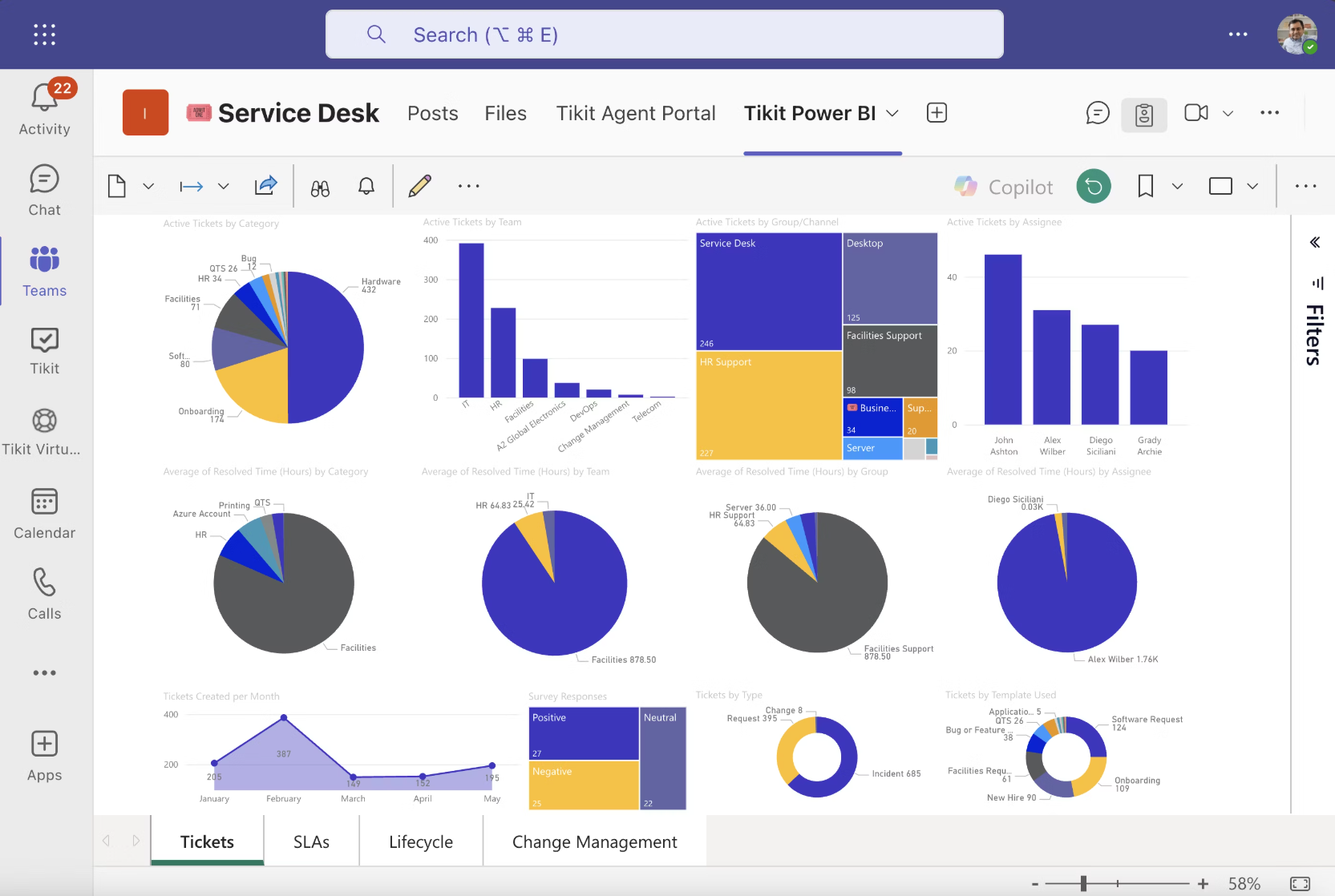Launch the Tikit app from the rail

pyautogui.click(x=45, y=351)
